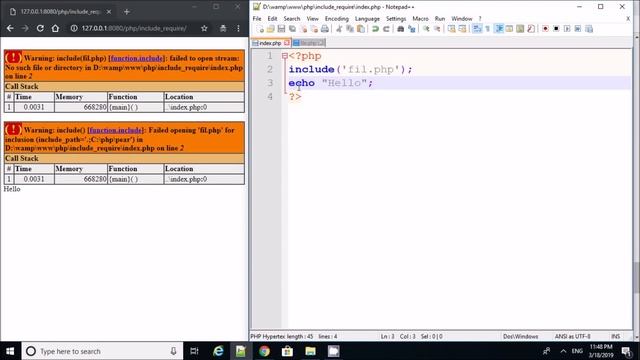This screenshot has height=360, width=640.
Task: Open the Settings menu
Action: coord(396,19)
